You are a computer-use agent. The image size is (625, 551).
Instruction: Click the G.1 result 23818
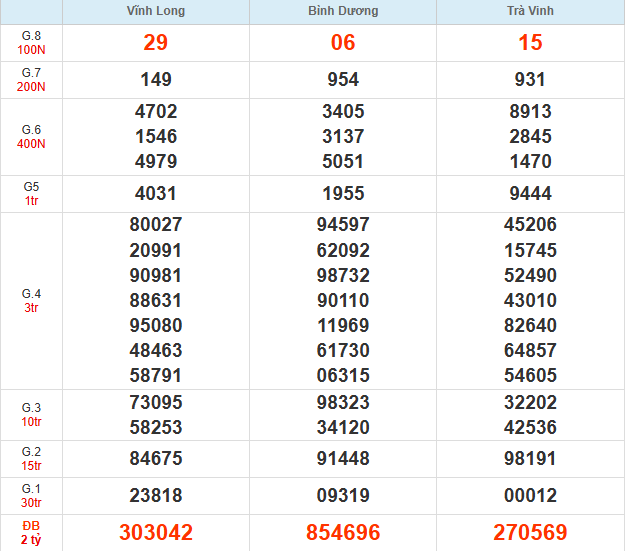[x=156, y=496]
